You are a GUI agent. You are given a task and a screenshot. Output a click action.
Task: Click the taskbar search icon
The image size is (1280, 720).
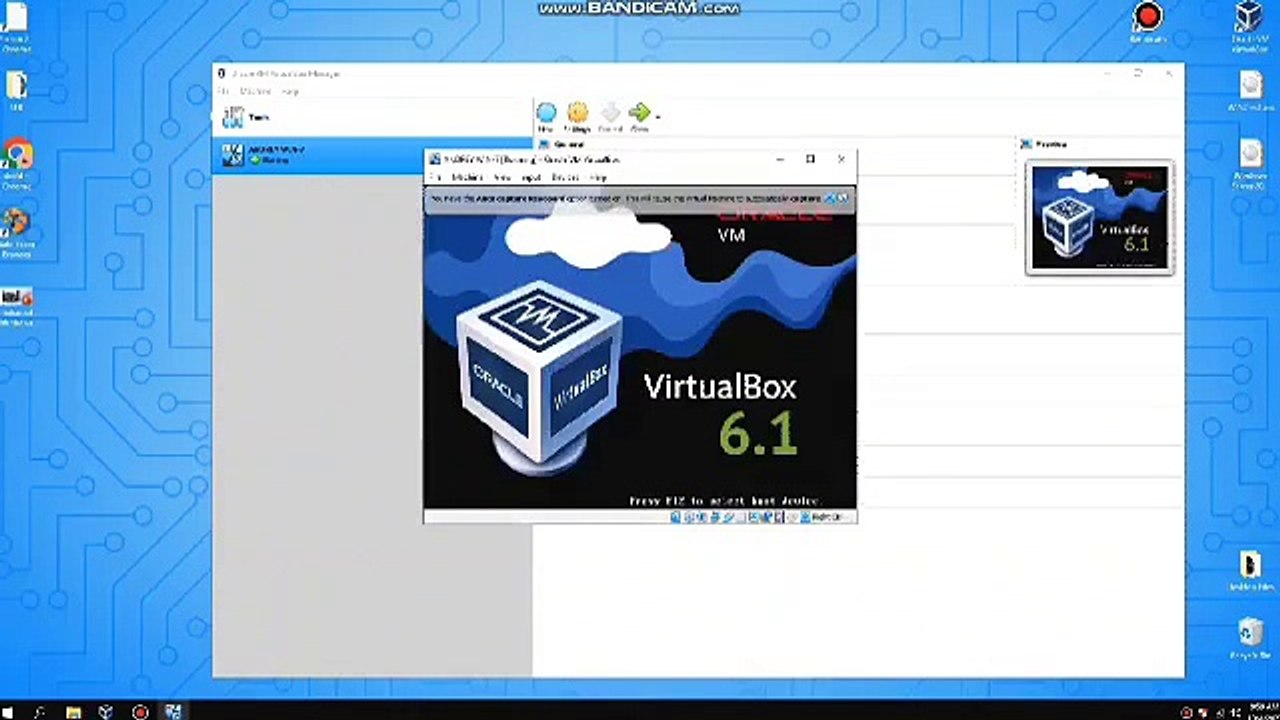pos(40,712)
